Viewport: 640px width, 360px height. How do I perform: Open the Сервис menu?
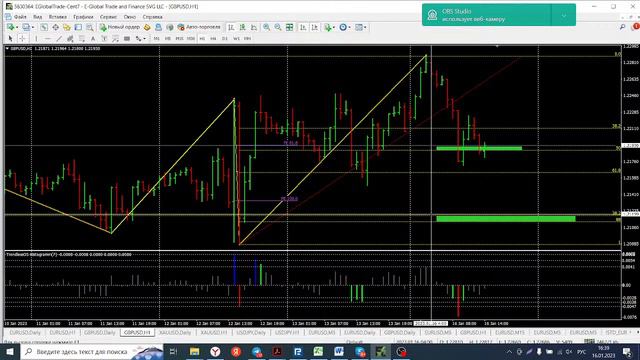pos(108,17)
